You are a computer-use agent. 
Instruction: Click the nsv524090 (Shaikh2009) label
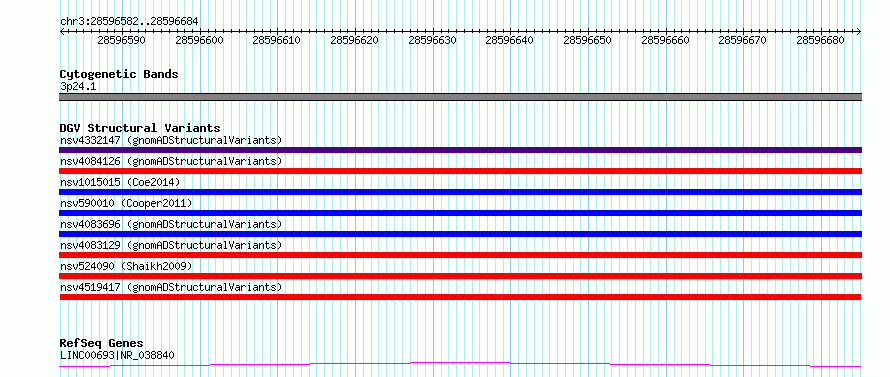[x=126, y=266]
